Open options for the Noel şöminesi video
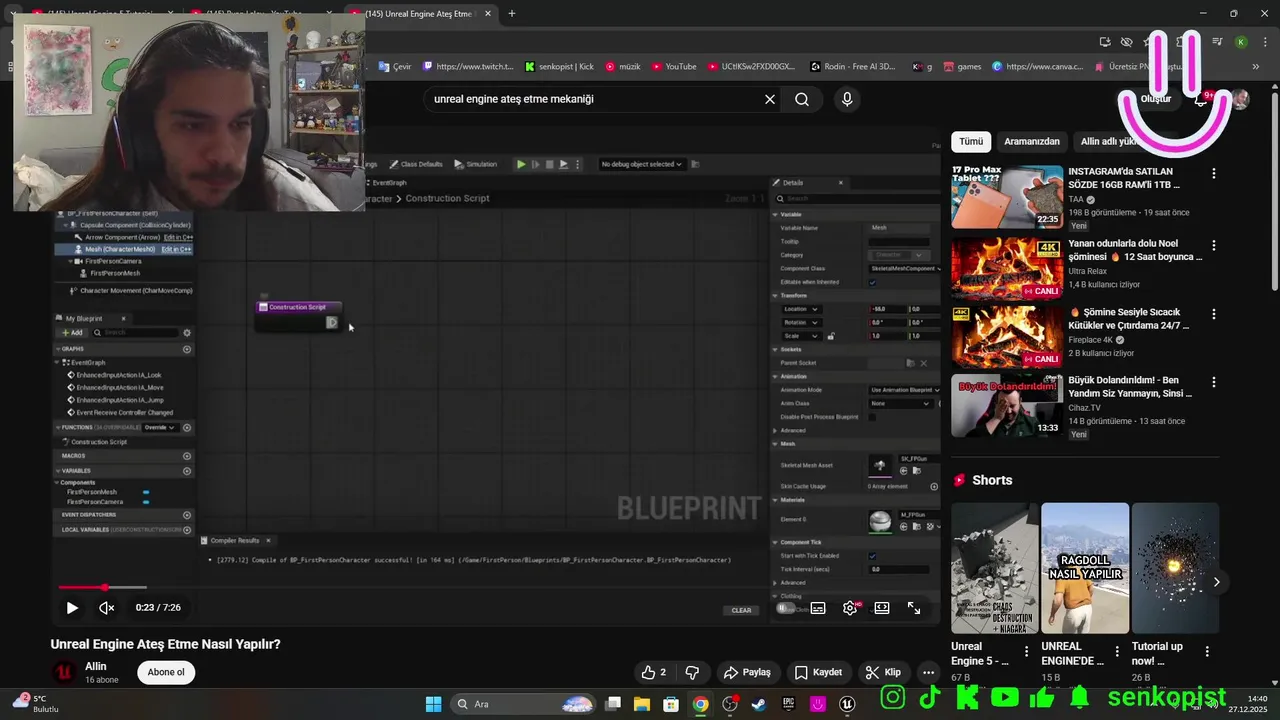 point(1214,245)
